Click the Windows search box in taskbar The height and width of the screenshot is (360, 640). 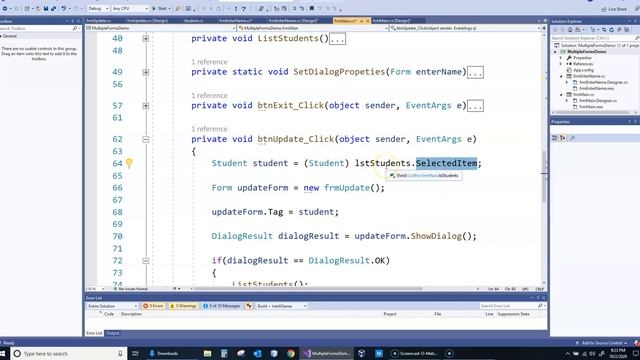tap(68, 353)
